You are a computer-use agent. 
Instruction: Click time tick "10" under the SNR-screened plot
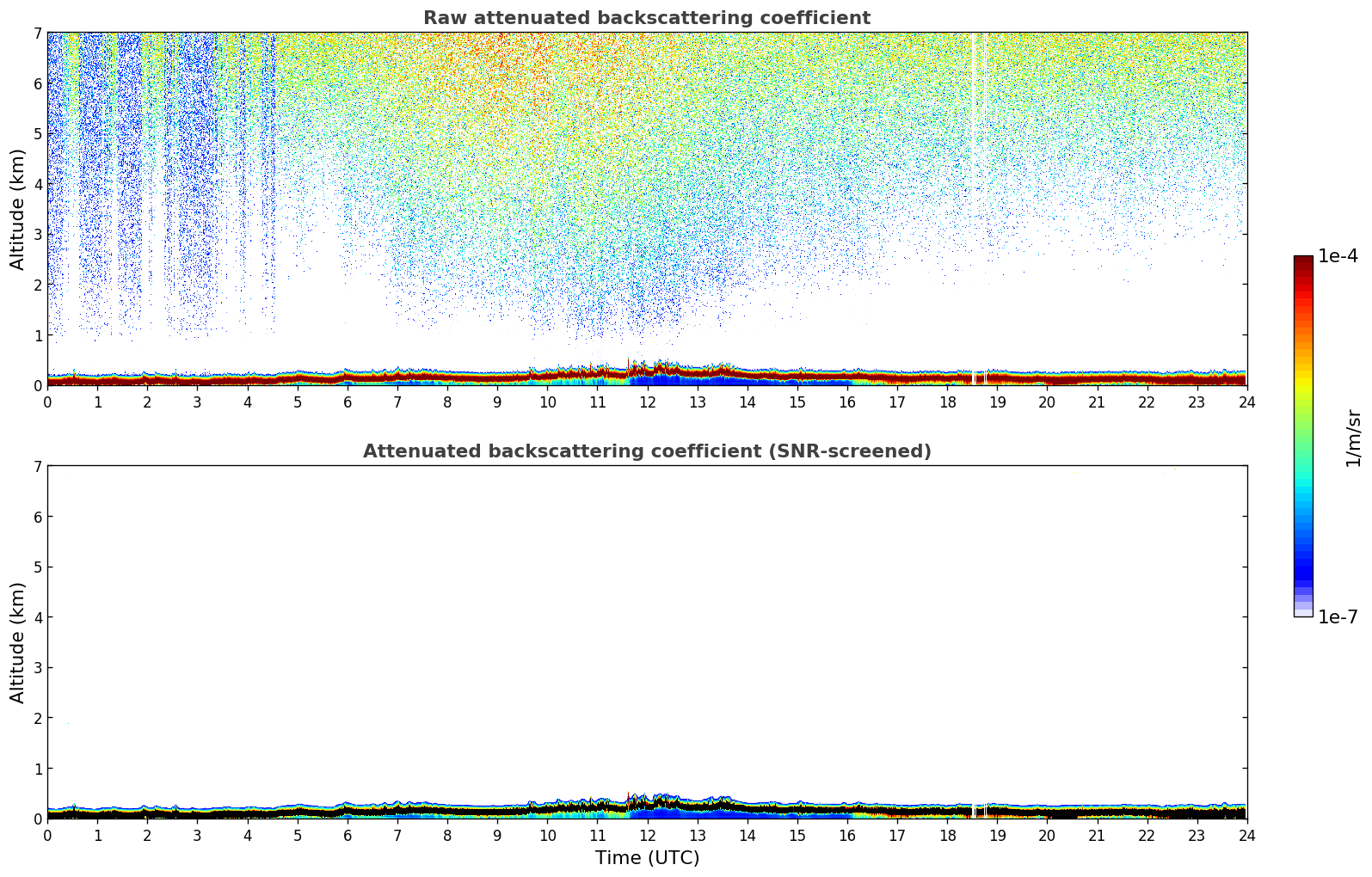547,835
